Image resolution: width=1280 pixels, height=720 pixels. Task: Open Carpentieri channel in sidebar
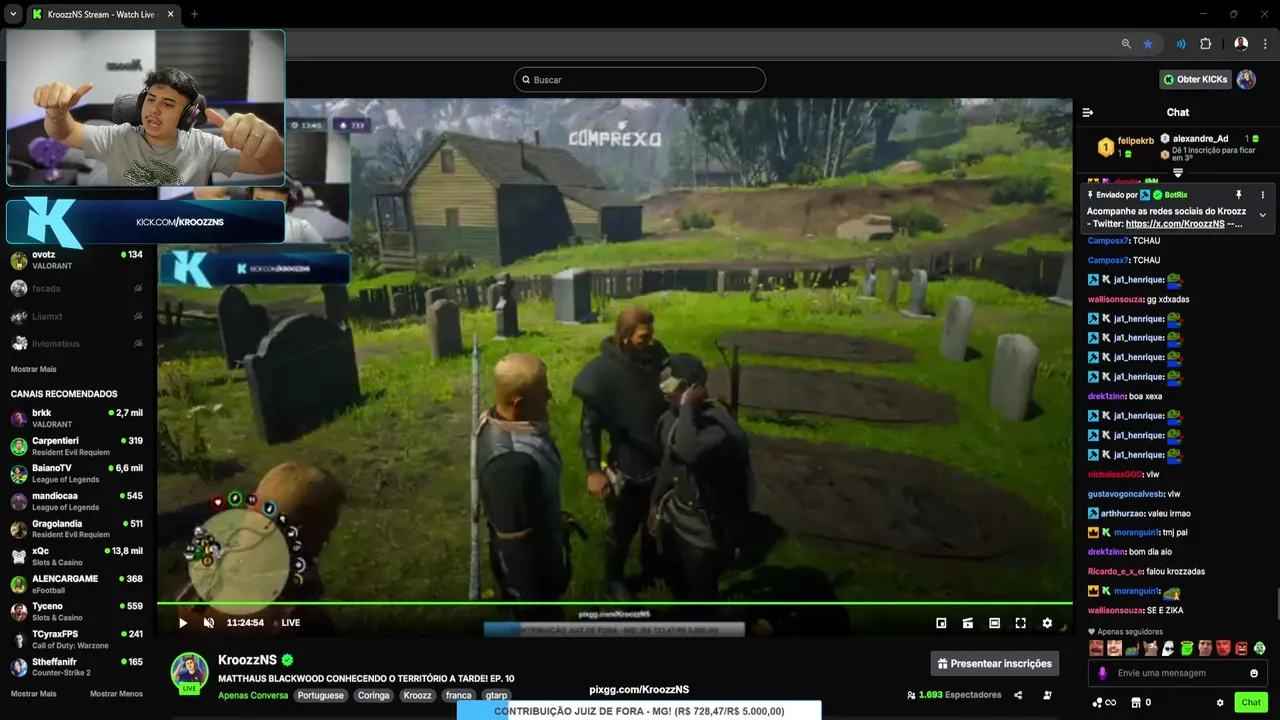point(77,446)
